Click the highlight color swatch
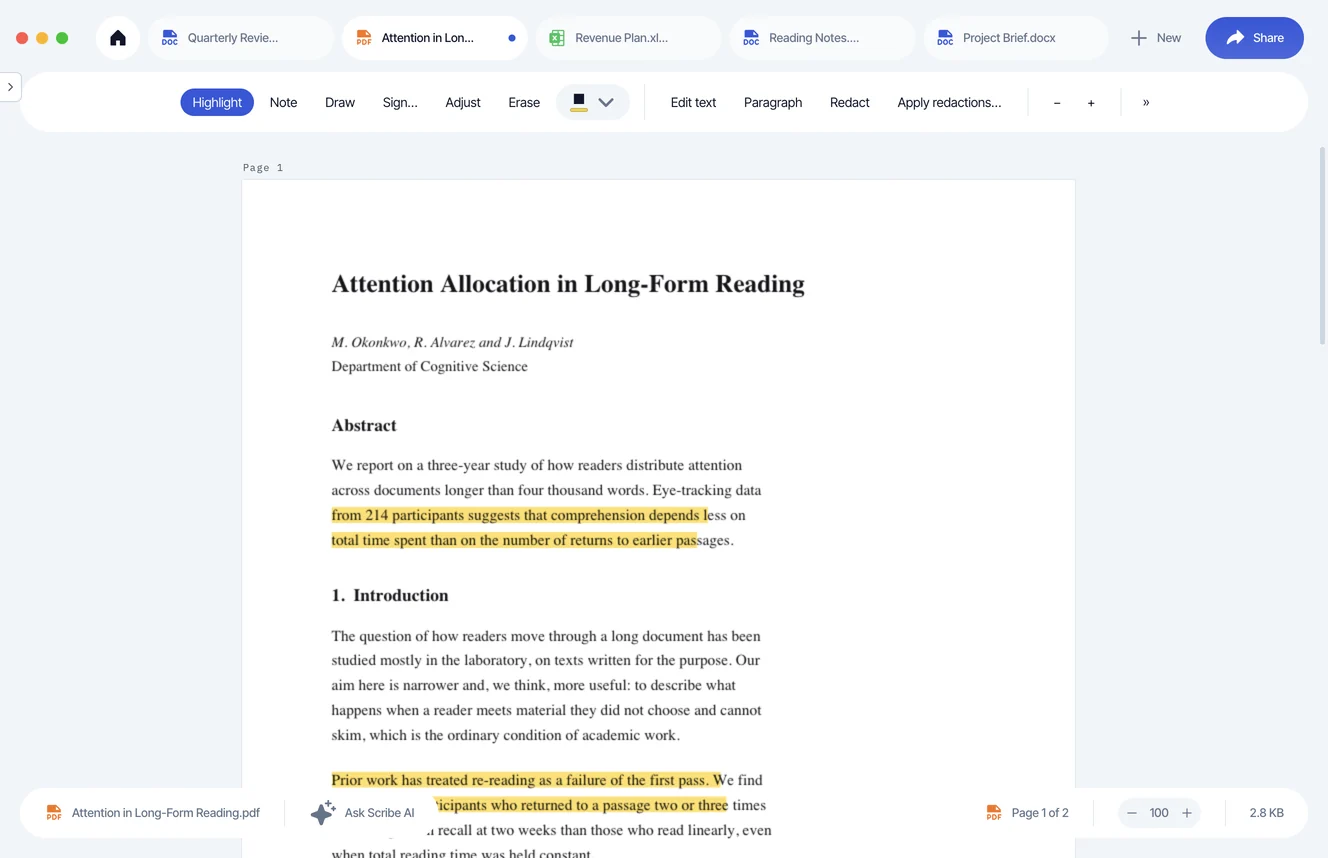Screen dimensions: 1328x858 pos(578,102)
